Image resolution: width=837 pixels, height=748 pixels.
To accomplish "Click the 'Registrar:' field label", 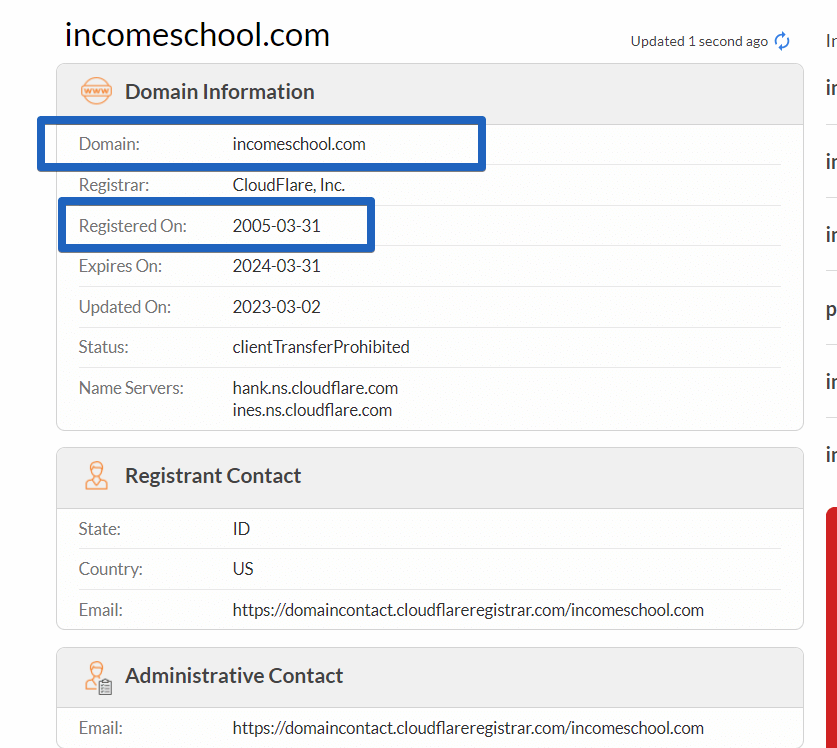I will 114,185.
